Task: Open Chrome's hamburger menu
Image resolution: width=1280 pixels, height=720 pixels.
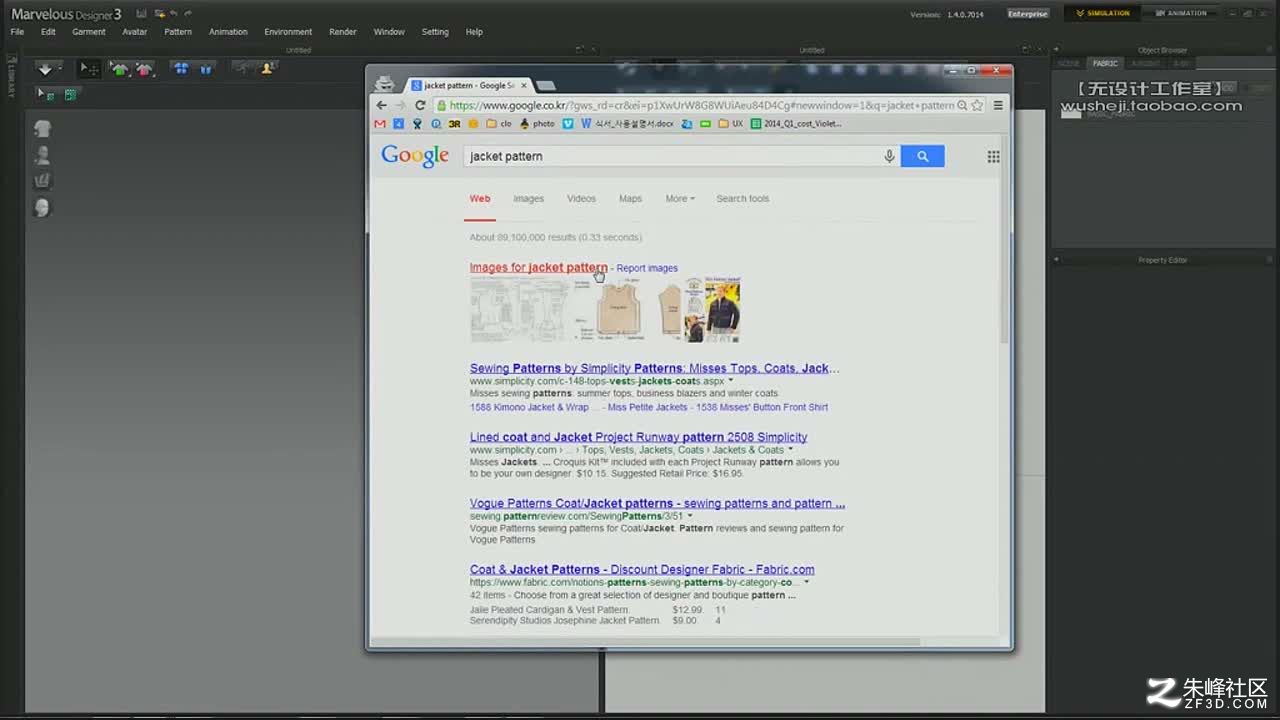Action: click(x=998, y=105)
